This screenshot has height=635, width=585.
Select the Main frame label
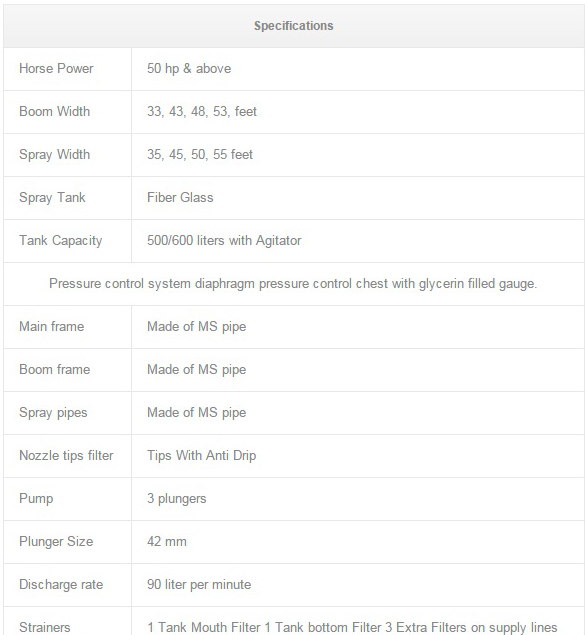51,326
